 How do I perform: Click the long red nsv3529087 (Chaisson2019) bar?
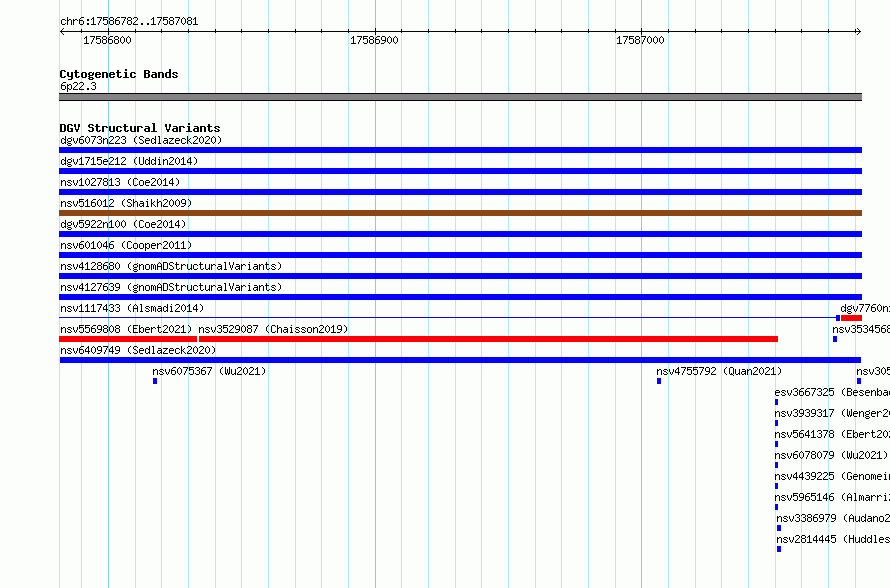pyautogui.click(x=488, y=339)
